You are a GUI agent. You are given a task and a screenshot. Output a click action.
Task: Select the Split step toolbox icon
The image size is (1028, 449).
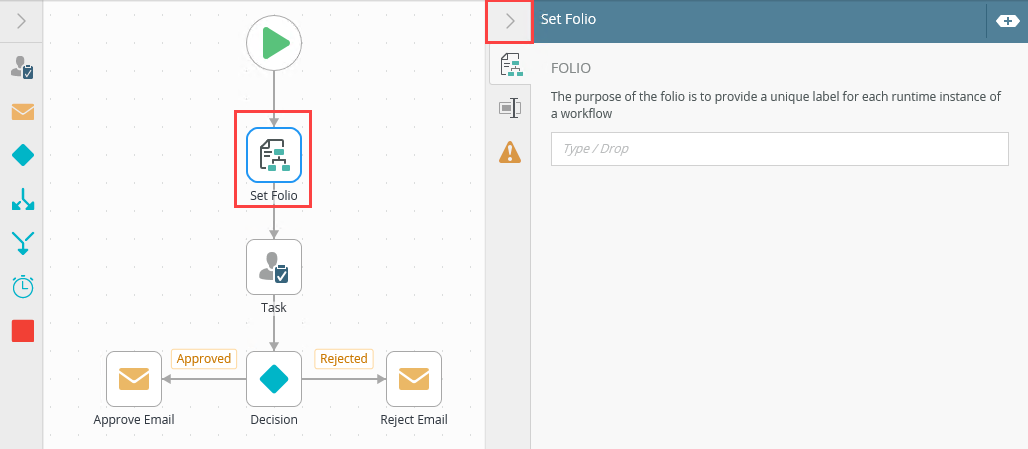coord(23,199)
